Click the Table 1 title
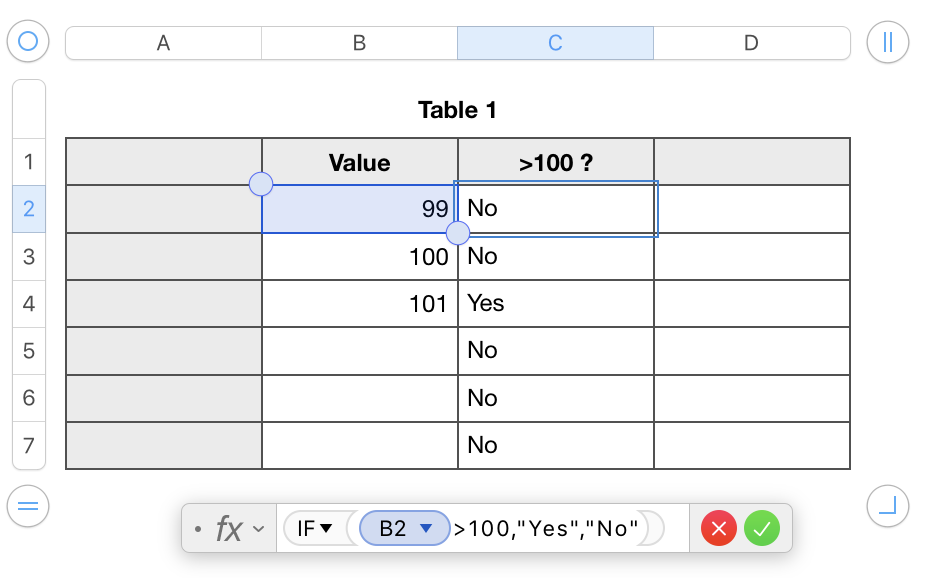 coord(457,110)
